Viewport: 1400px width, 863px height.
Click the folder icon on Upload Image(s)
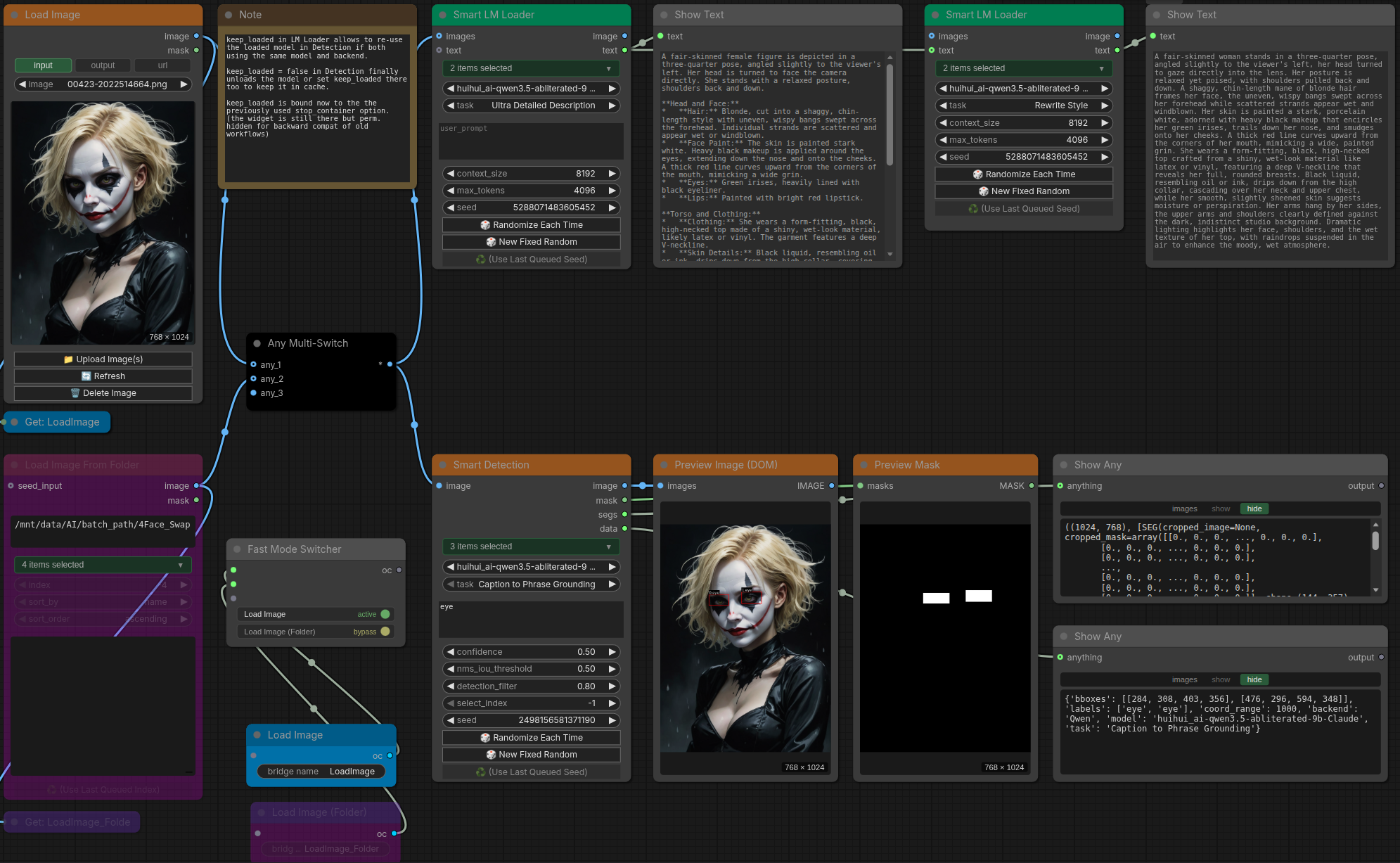pyautogui.click(x=68, y=359)
